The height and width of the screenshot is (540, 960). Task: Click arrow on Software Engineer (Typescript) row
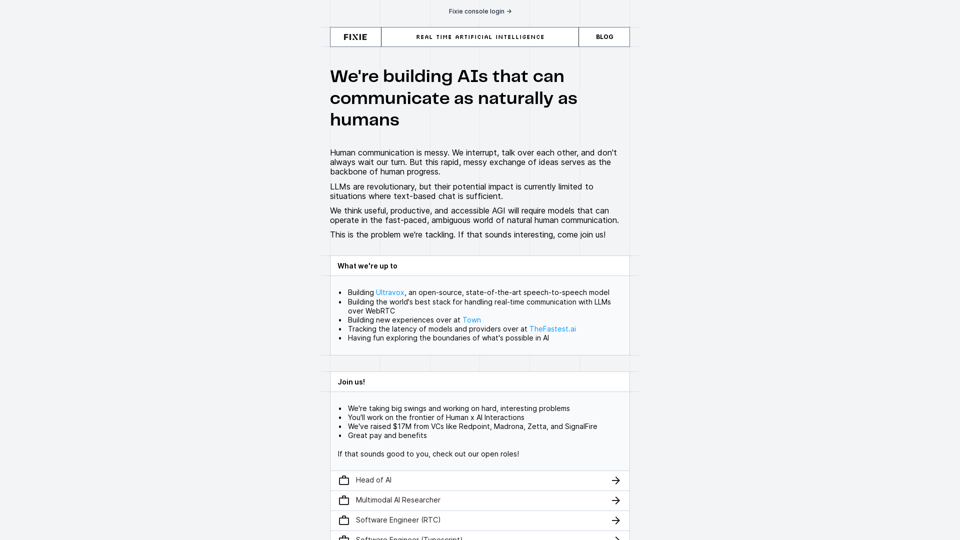pyautogui.click(x=616, y=537)
